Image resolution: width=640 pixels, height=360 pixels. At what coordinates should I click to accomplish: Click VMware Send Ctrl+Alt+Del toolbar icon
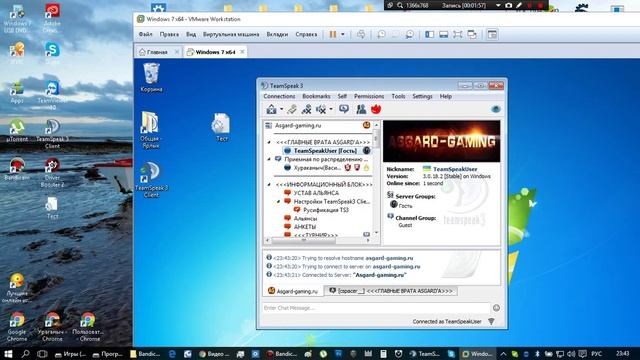coord(361,34)
